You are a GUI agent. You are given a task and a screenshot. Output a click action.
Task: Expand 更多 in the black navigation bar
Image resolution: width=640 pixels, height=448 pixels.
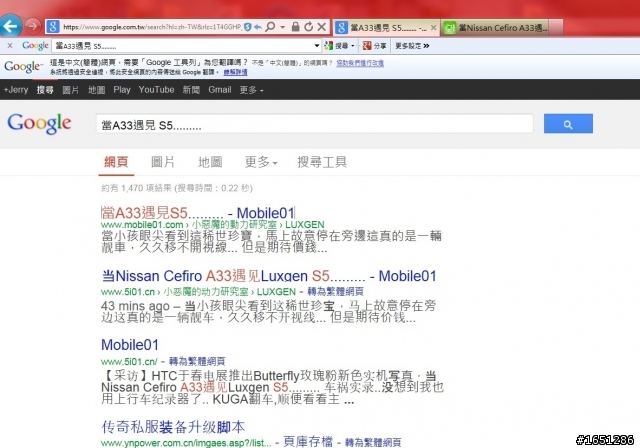251,90
